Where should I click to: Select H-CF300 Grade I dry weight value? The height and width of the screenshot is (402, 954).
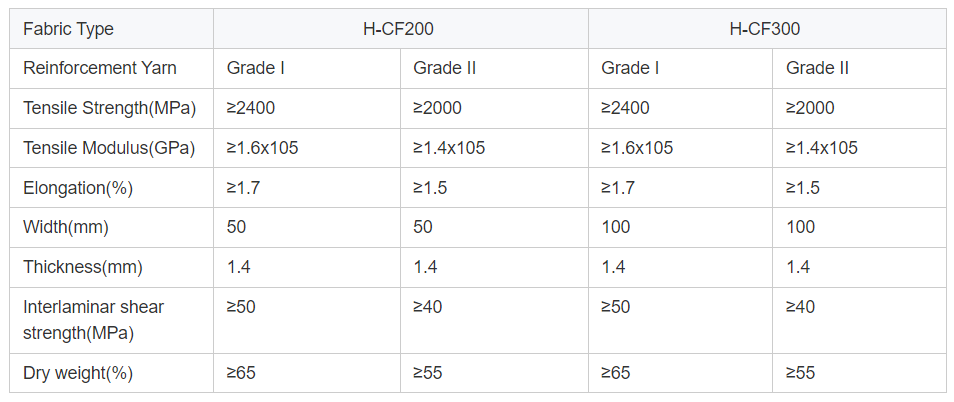tap(615, 373)
